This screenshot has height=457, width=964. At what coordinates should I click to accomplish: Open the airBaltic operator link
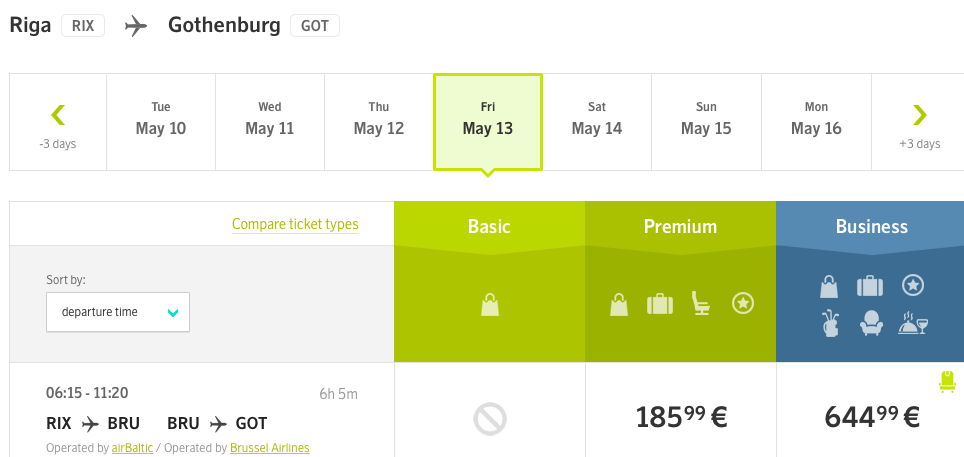132,448
